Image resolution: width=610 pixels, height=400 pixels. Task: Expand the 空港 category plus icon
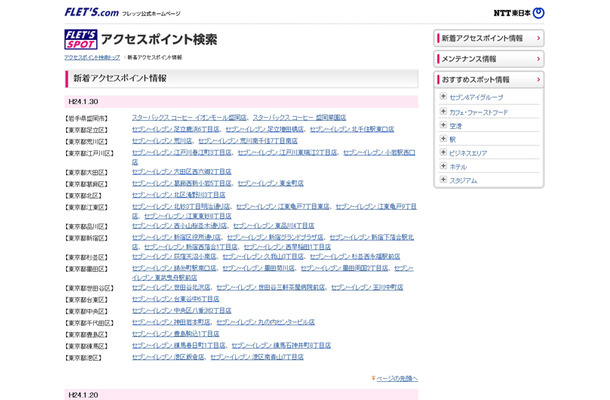[x=443, y=125]
